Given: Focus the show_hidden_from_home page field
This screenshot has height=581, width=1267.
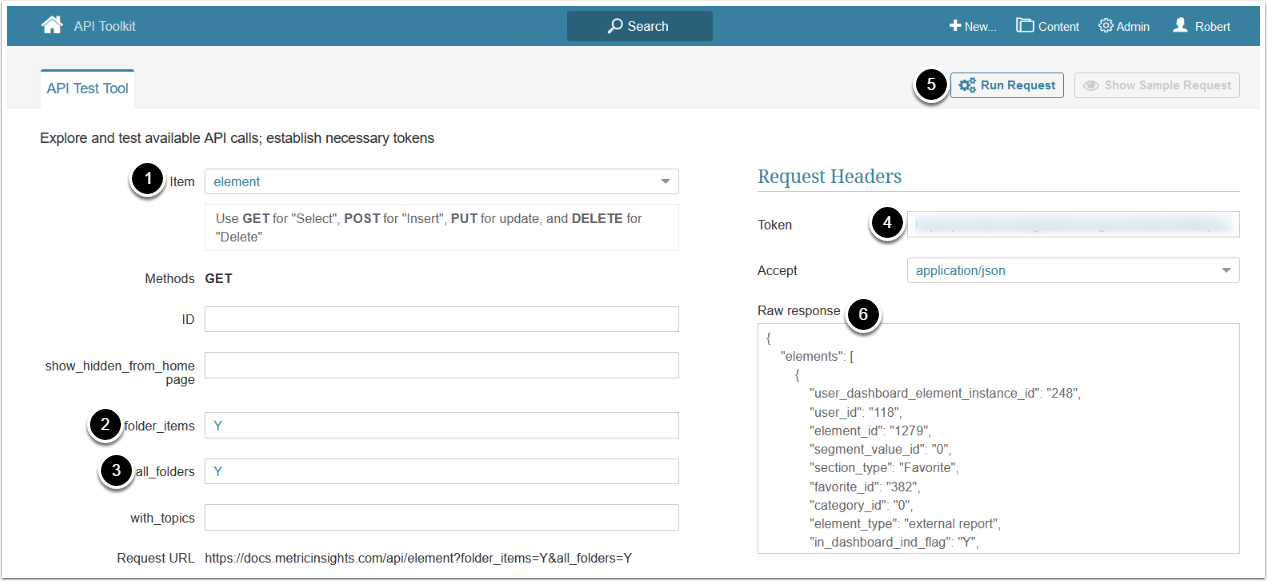Looking at the screenshot, I should (441, 365).
